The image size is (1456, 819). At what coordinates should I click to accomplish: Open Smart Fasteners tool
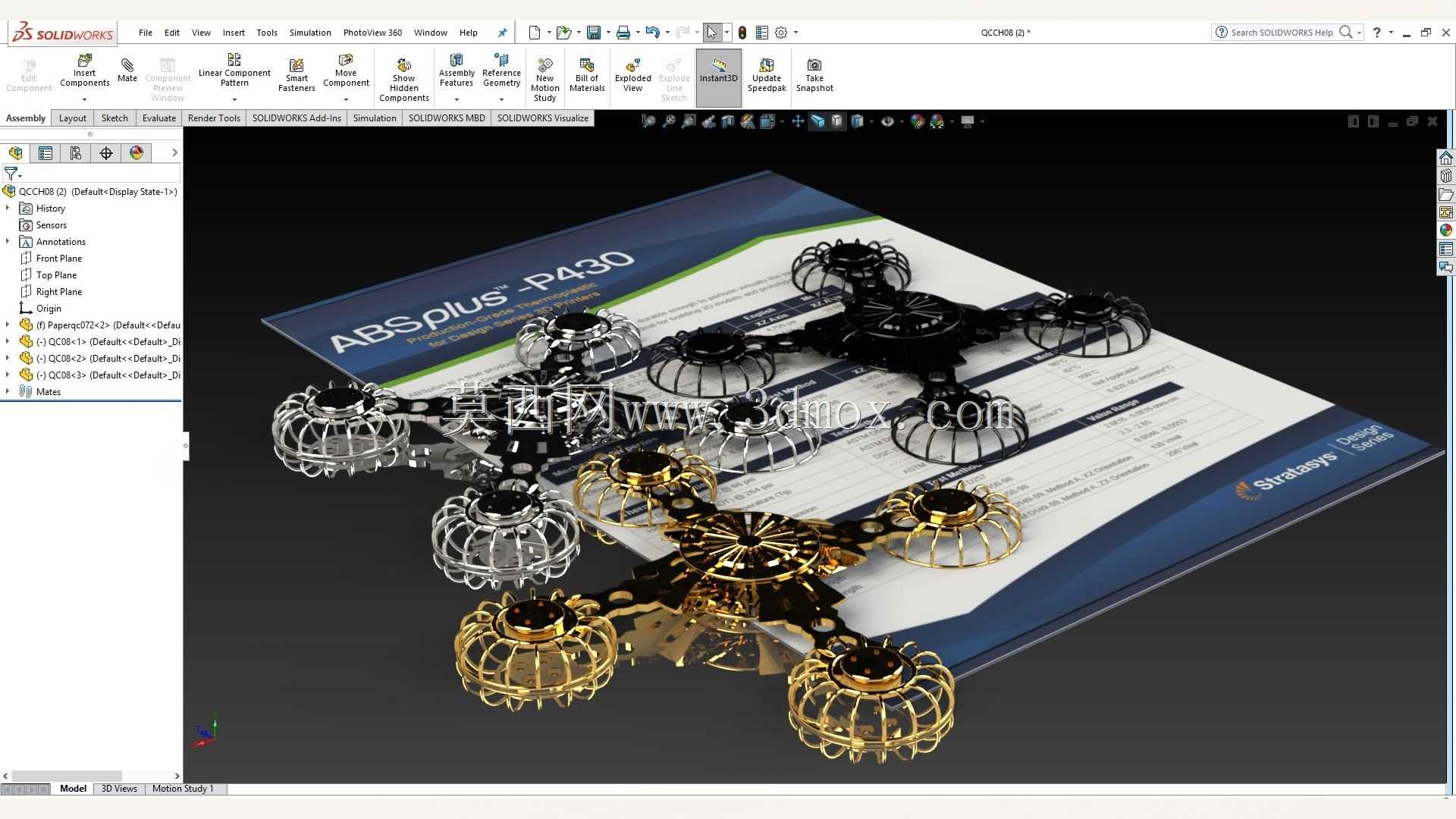coord(297,75)
